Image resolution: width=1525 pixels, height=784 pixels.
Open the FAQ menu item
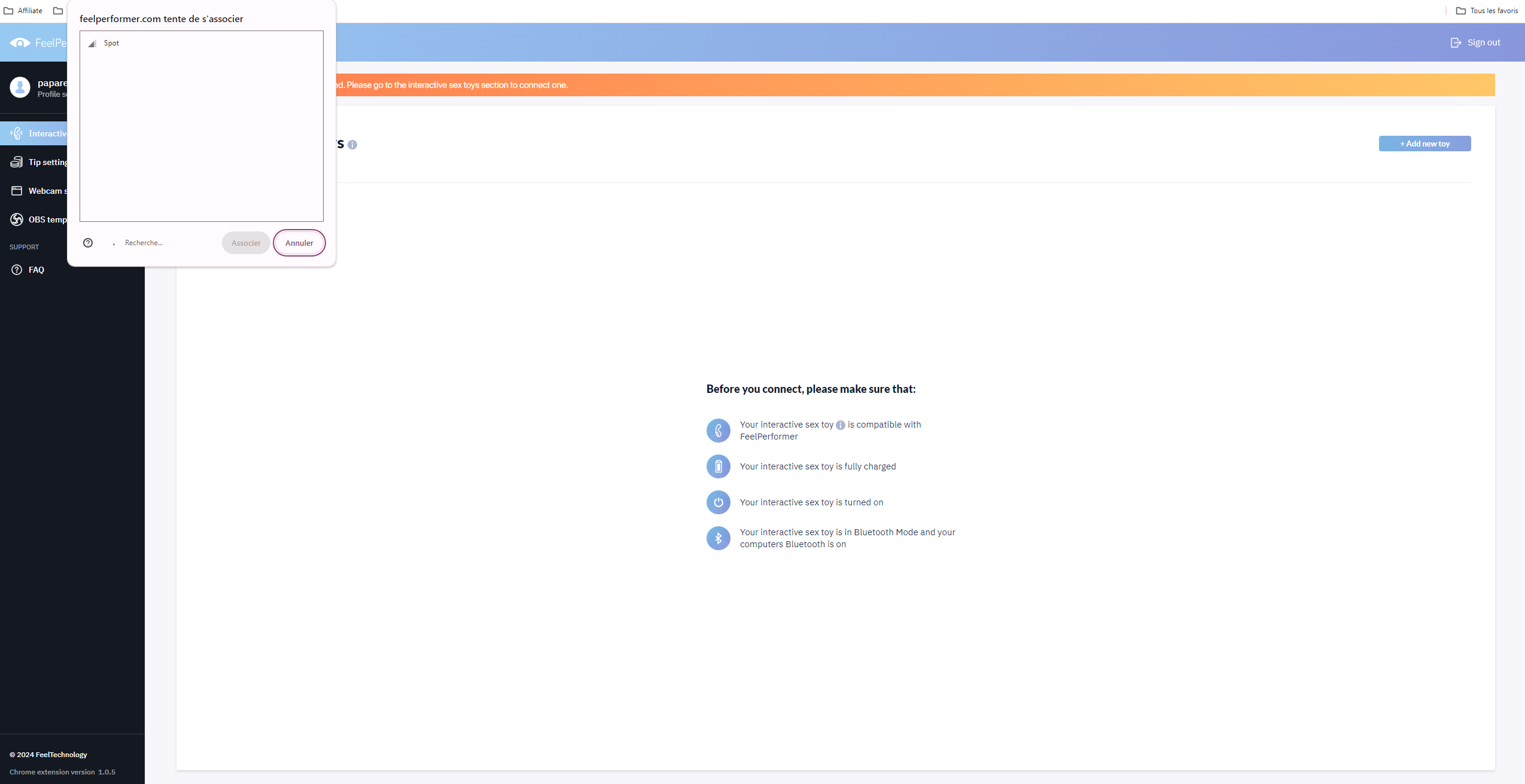36,270
